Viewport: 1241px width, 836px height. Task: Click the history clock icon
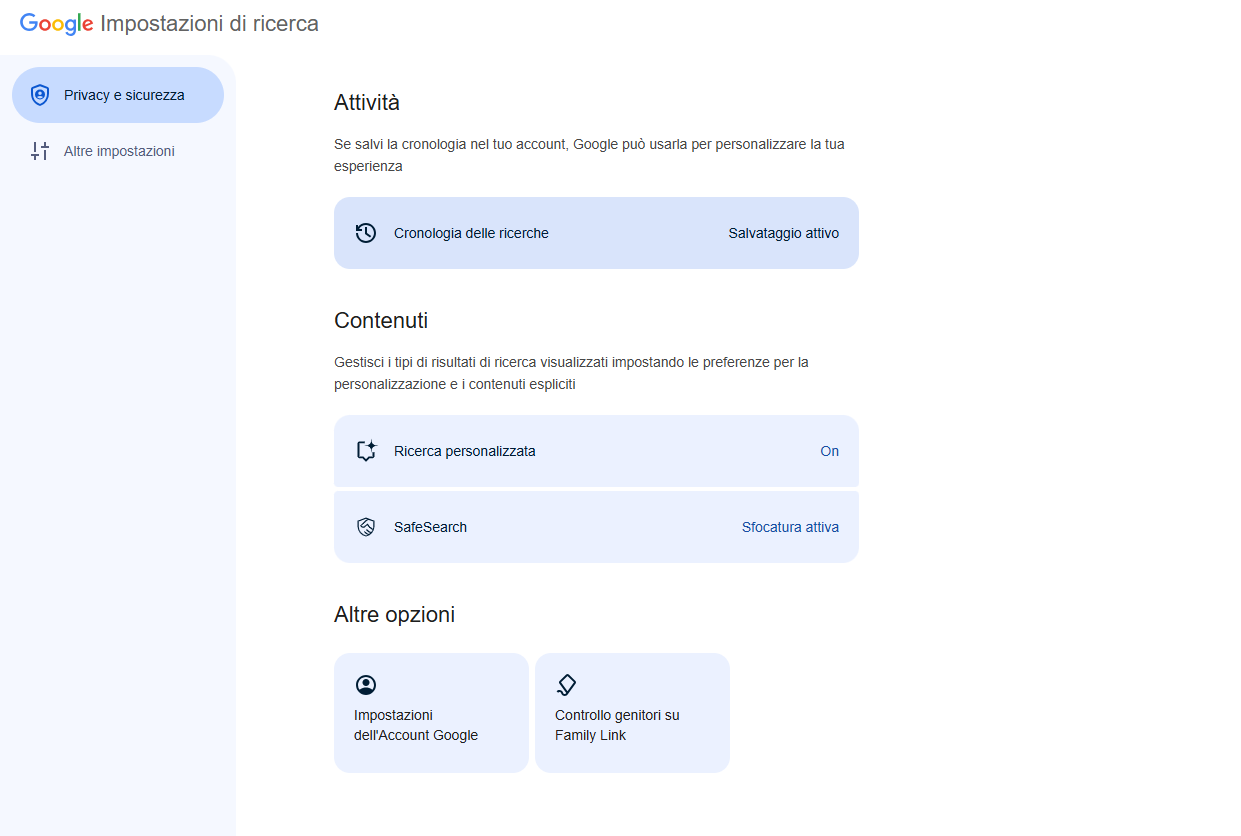coord(366,233)
